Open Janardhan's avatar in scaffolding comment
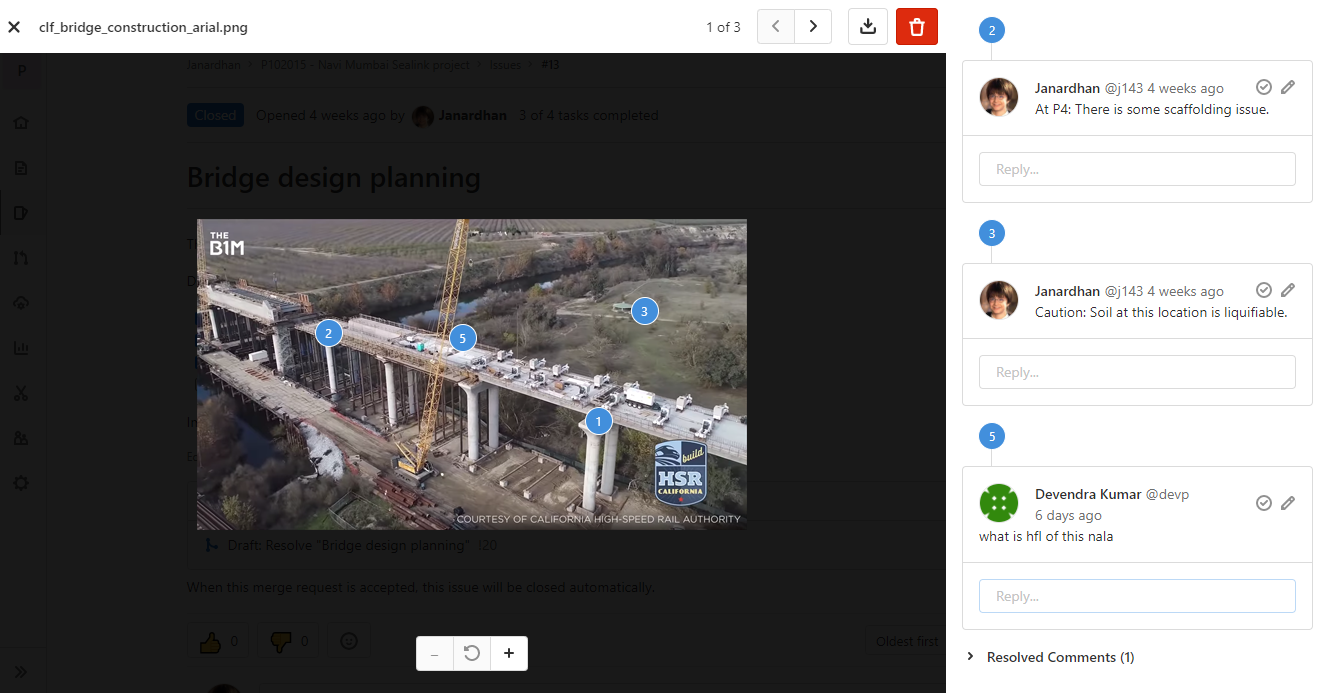 (x=999, y=98)
